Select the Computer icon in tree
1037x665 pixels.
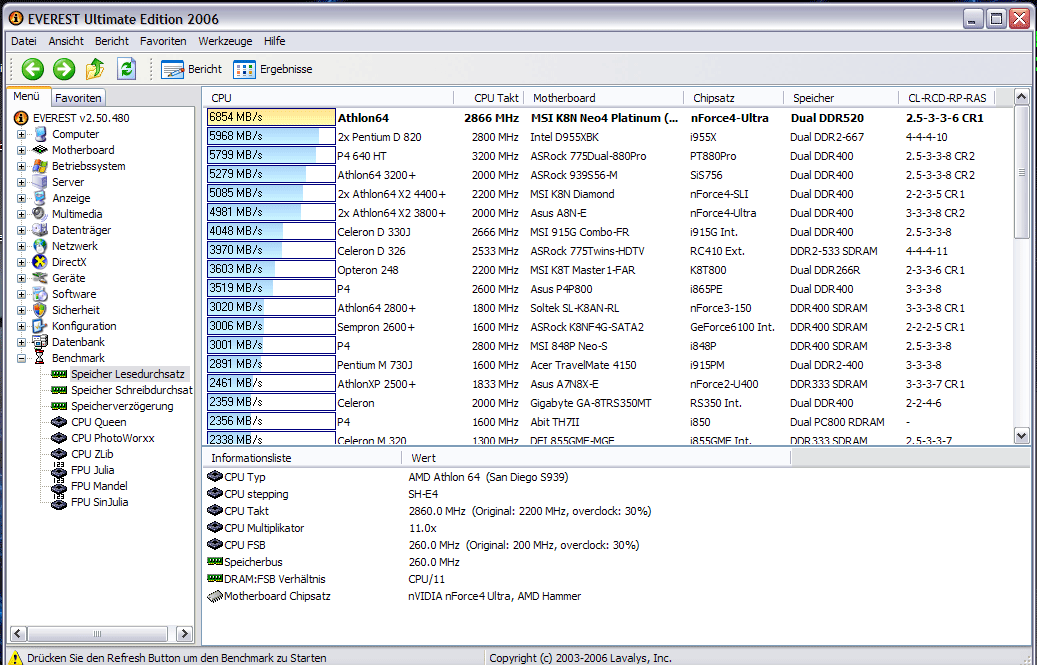click(x=40, y=134)
